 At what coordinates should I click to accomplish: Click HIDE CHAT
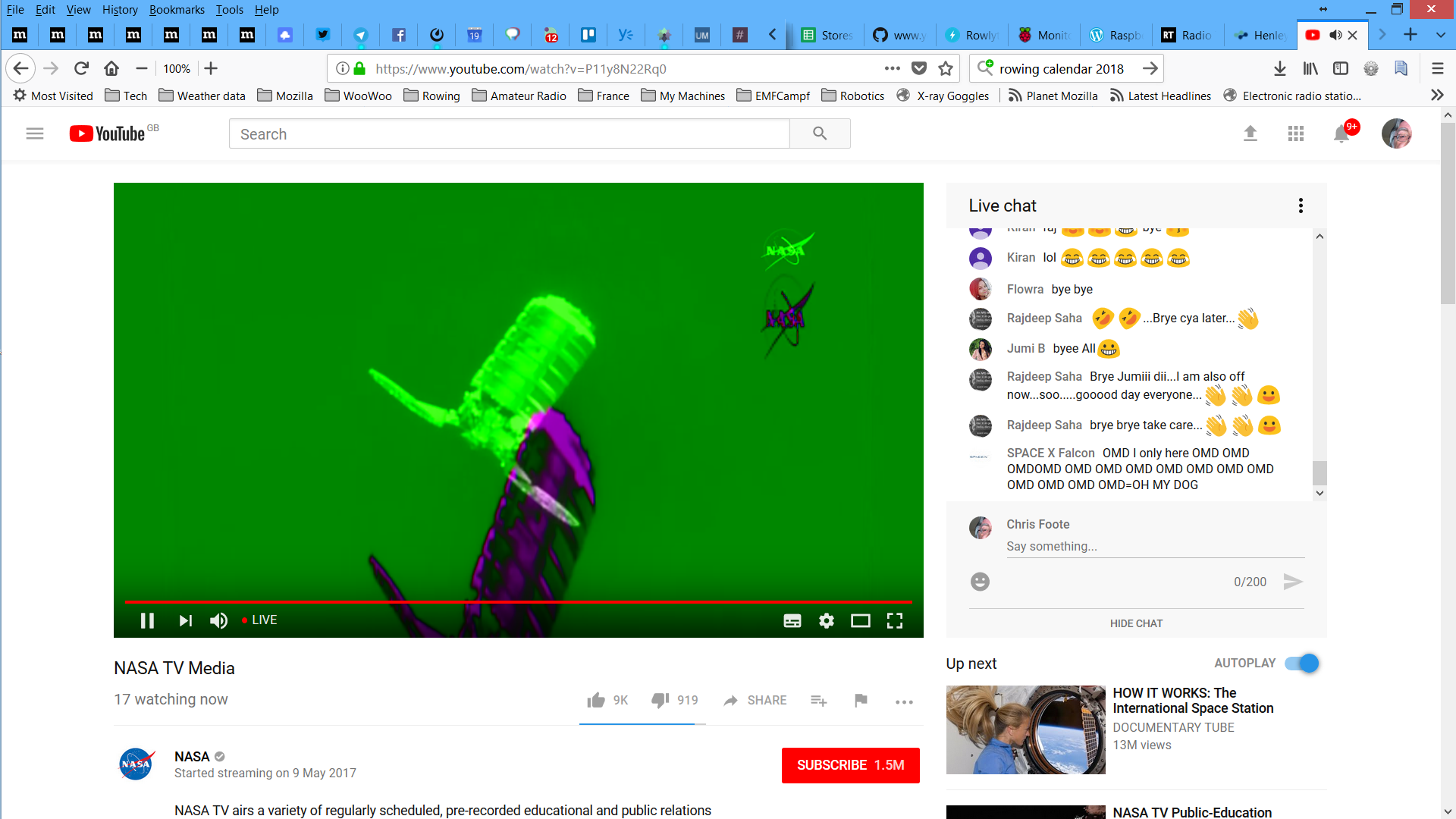(1136, 623)
